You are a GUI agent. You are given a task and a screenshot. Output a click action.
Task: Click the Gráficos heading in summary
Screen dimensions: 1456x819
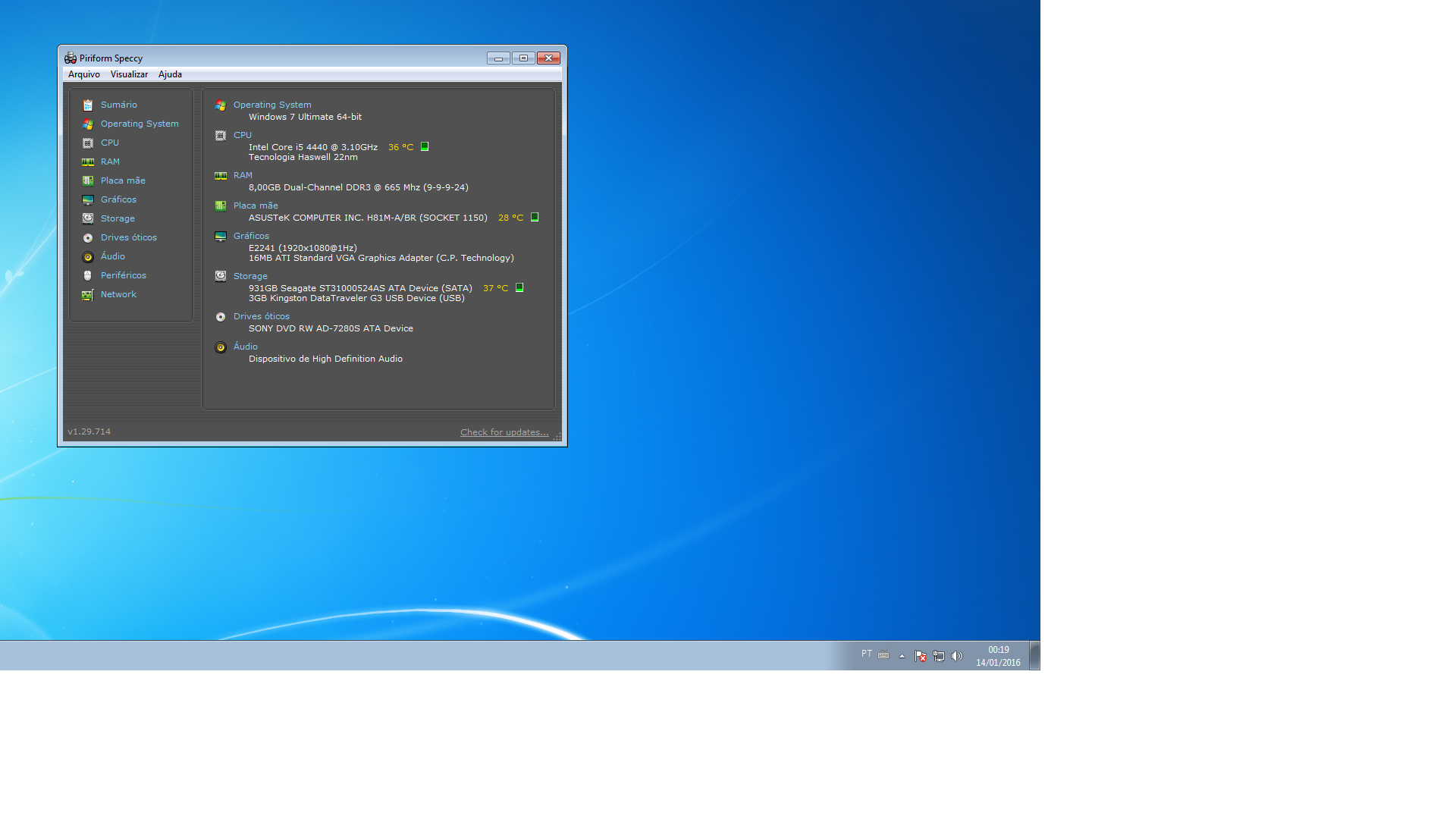click(251, 236)
